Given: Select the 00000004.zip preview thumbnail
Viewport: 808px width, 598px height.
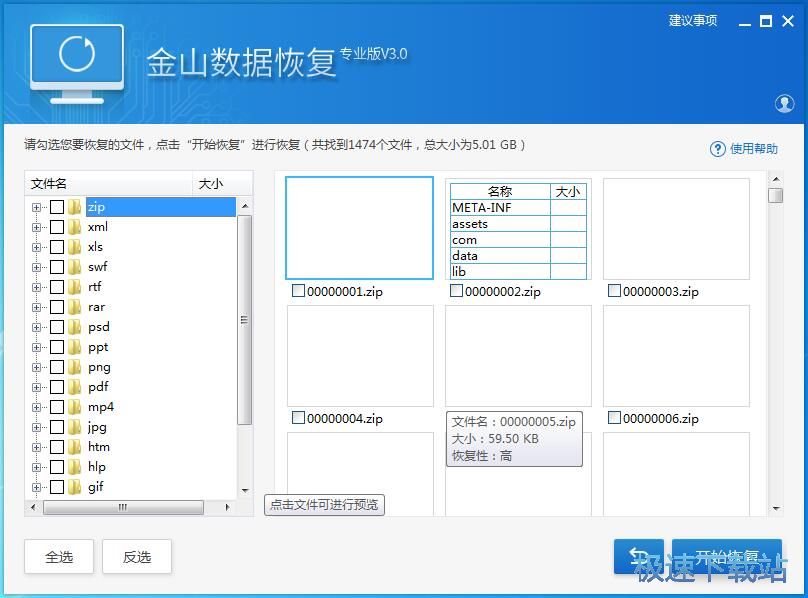Looking at the screenshot, I should point(360,356).
